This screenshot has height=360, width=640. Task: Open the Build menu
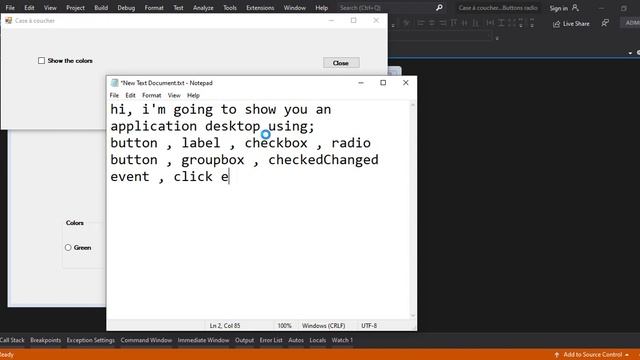pyautogui.click(x=101, y=8)
